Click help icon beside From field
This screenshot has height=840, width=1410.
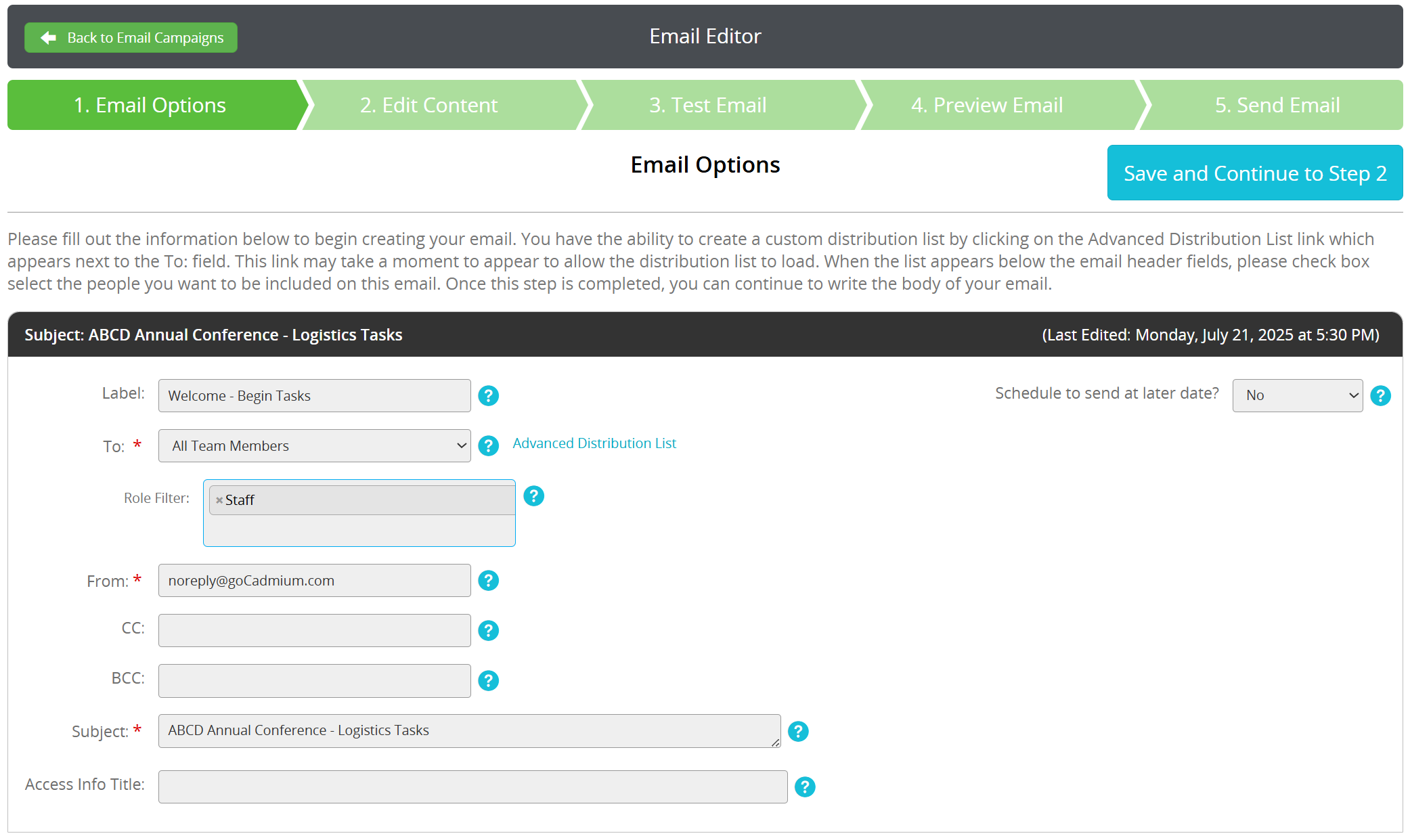(x=488, y=581)
